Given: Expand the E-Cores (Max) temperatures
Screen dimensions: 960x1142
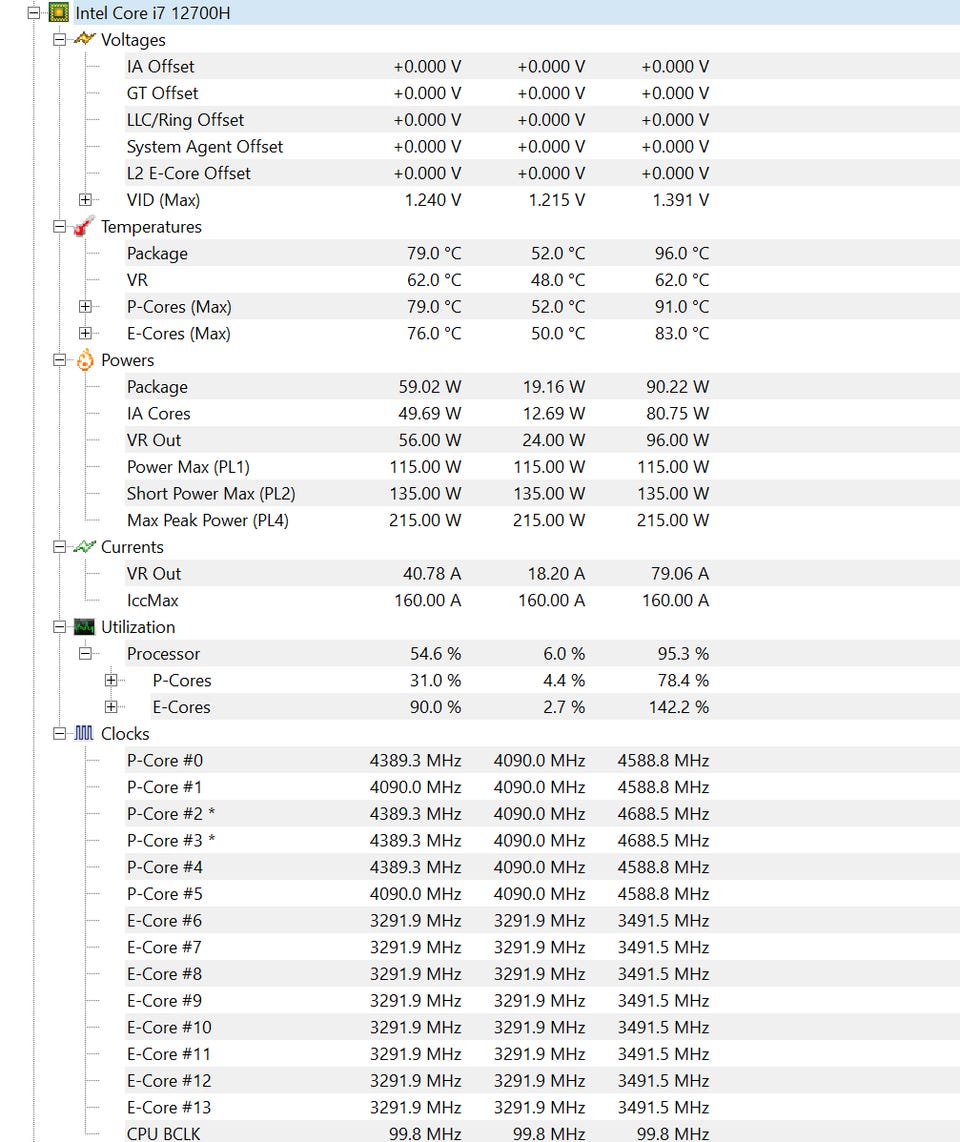Looking at the screenshot, I should coord(86,334).
